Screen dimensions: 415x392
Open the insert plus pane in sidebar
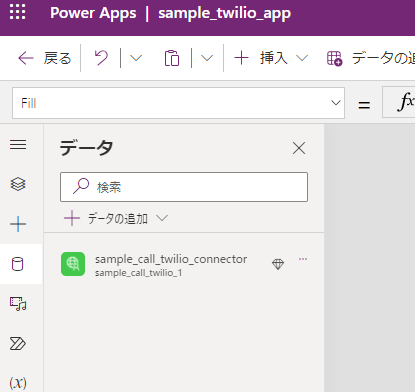tap(18, 224)
